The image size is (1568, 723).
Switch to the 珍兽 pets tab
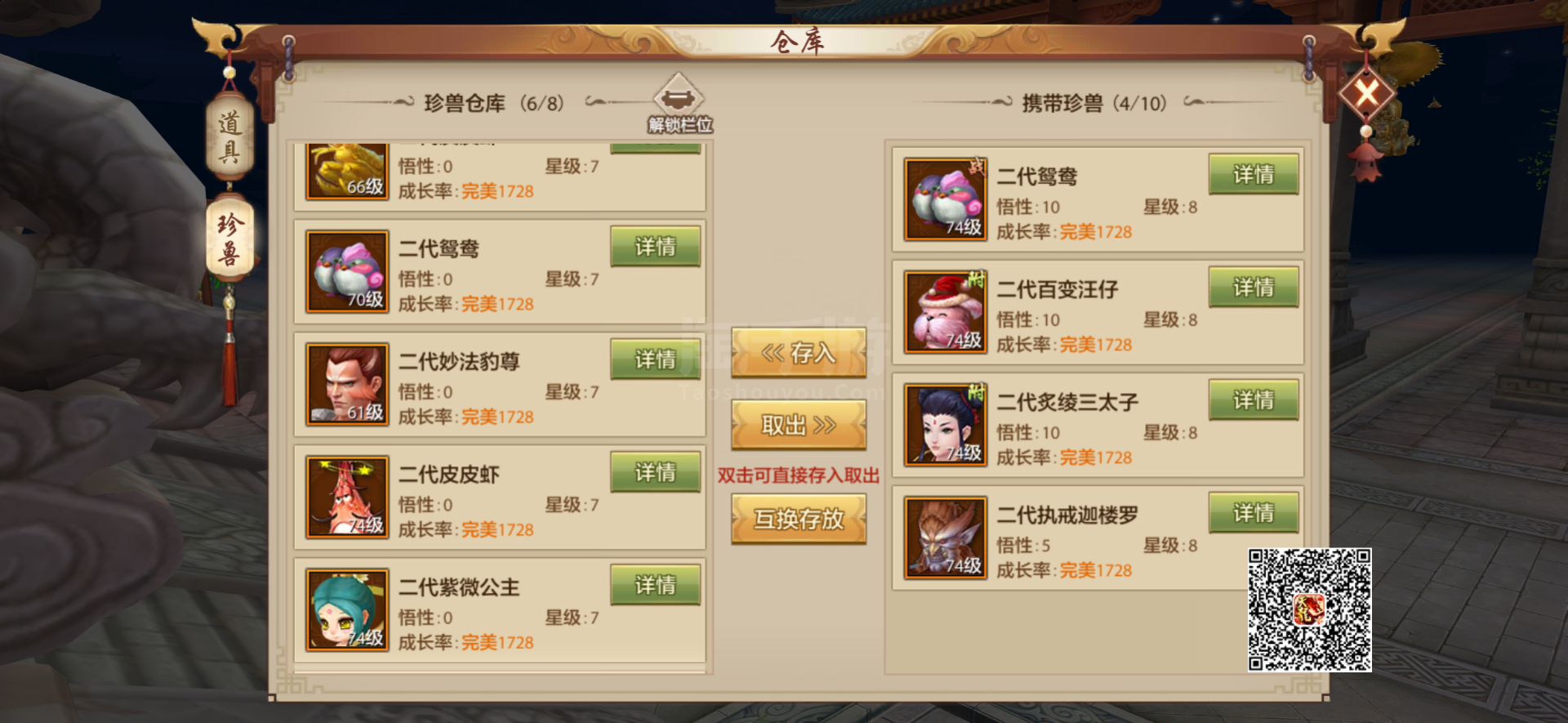pyautogui.click(x=229, y=239)
